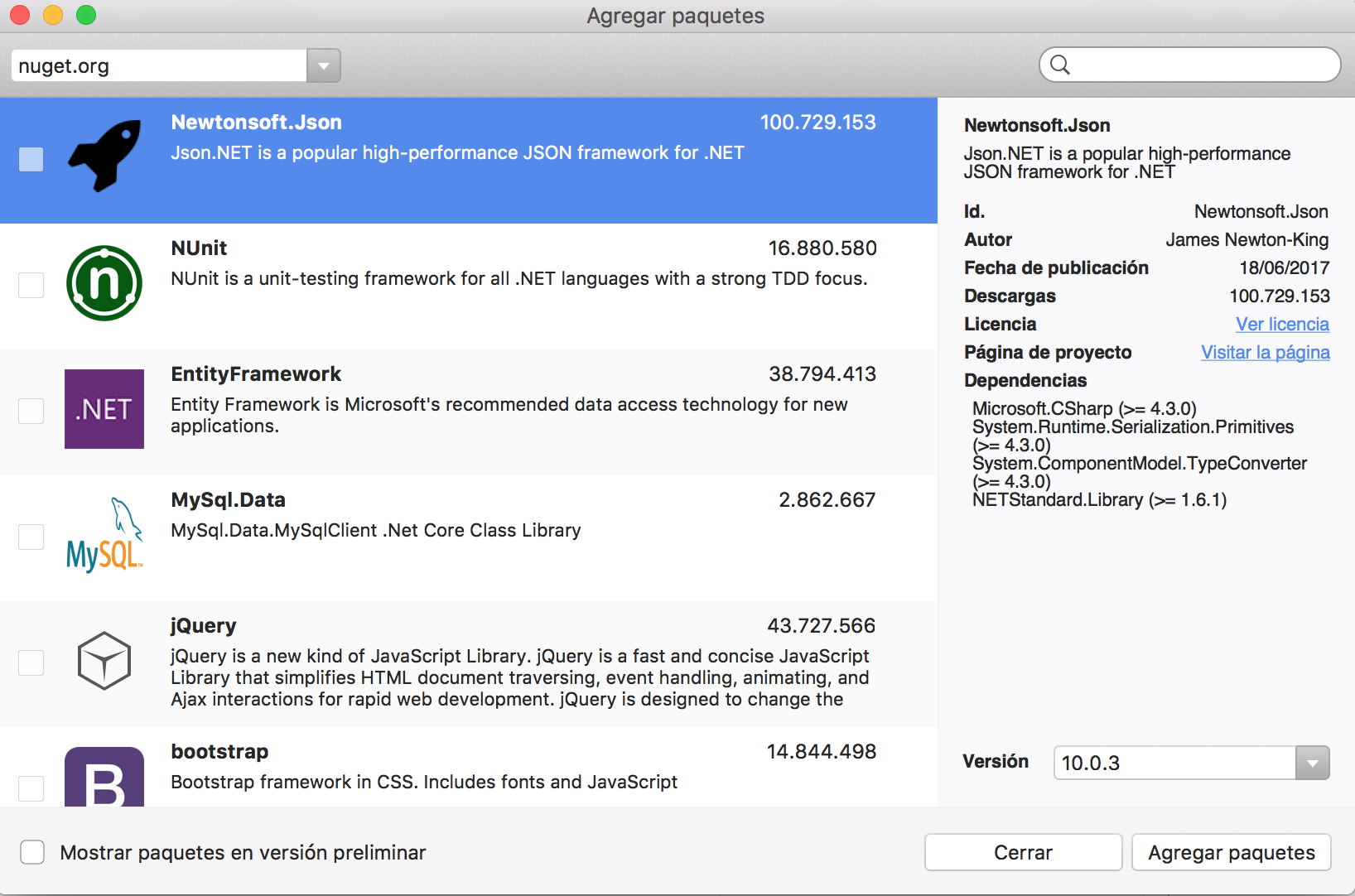Click the search magnifier icon

click(1060, 65)
